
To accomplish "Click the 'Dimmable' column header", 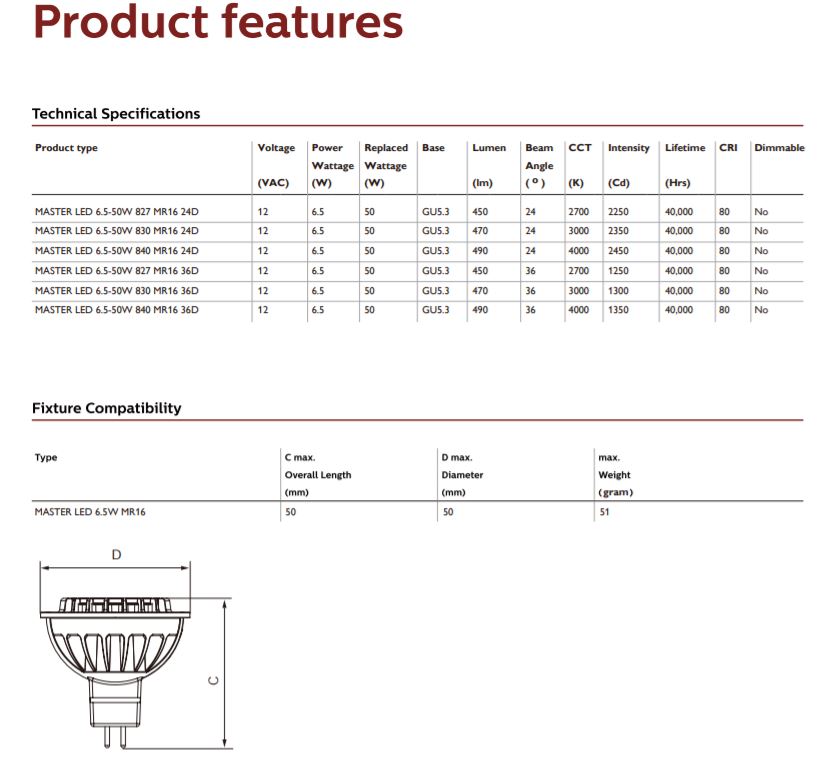I will (779, 148).
